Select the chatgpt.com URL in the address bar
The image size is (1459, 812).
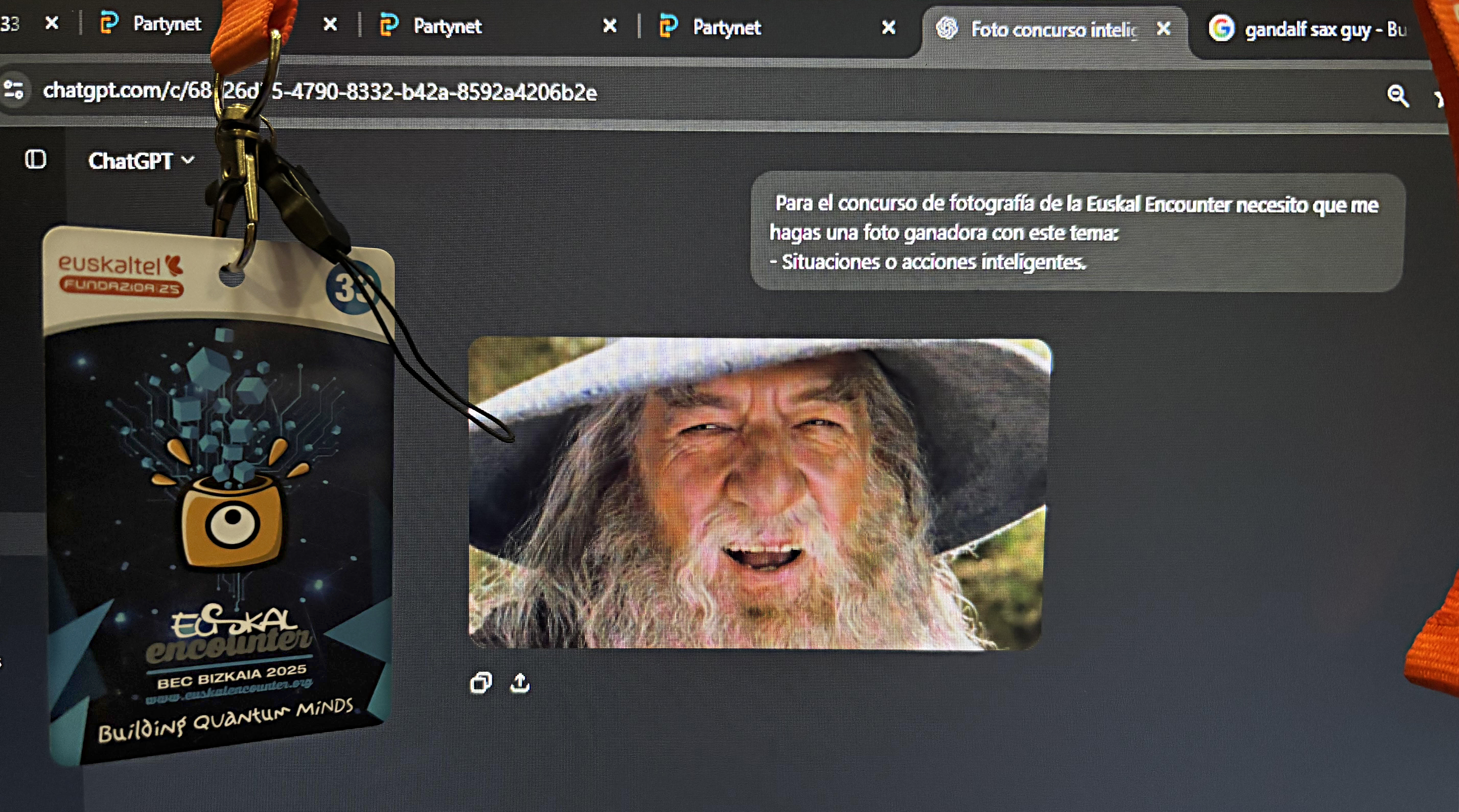[320, 91]
